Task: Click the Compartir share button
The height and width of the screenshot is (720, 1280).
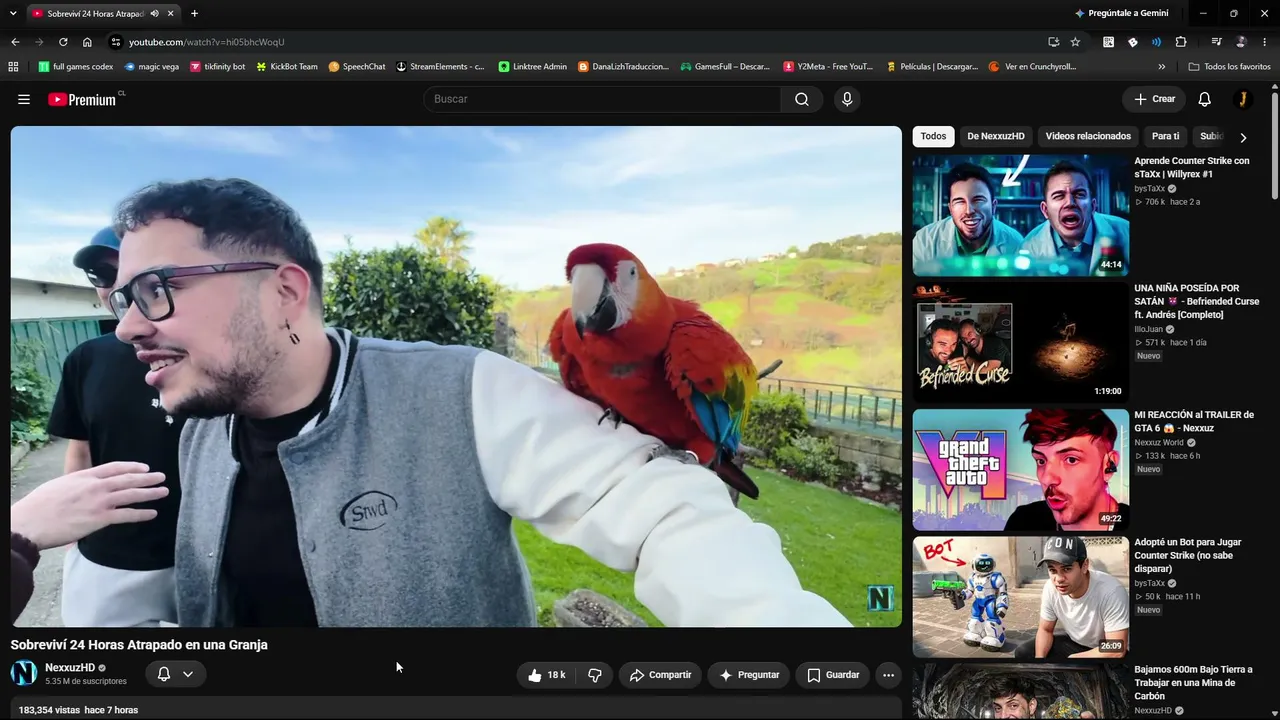Action: click(660, 675)
